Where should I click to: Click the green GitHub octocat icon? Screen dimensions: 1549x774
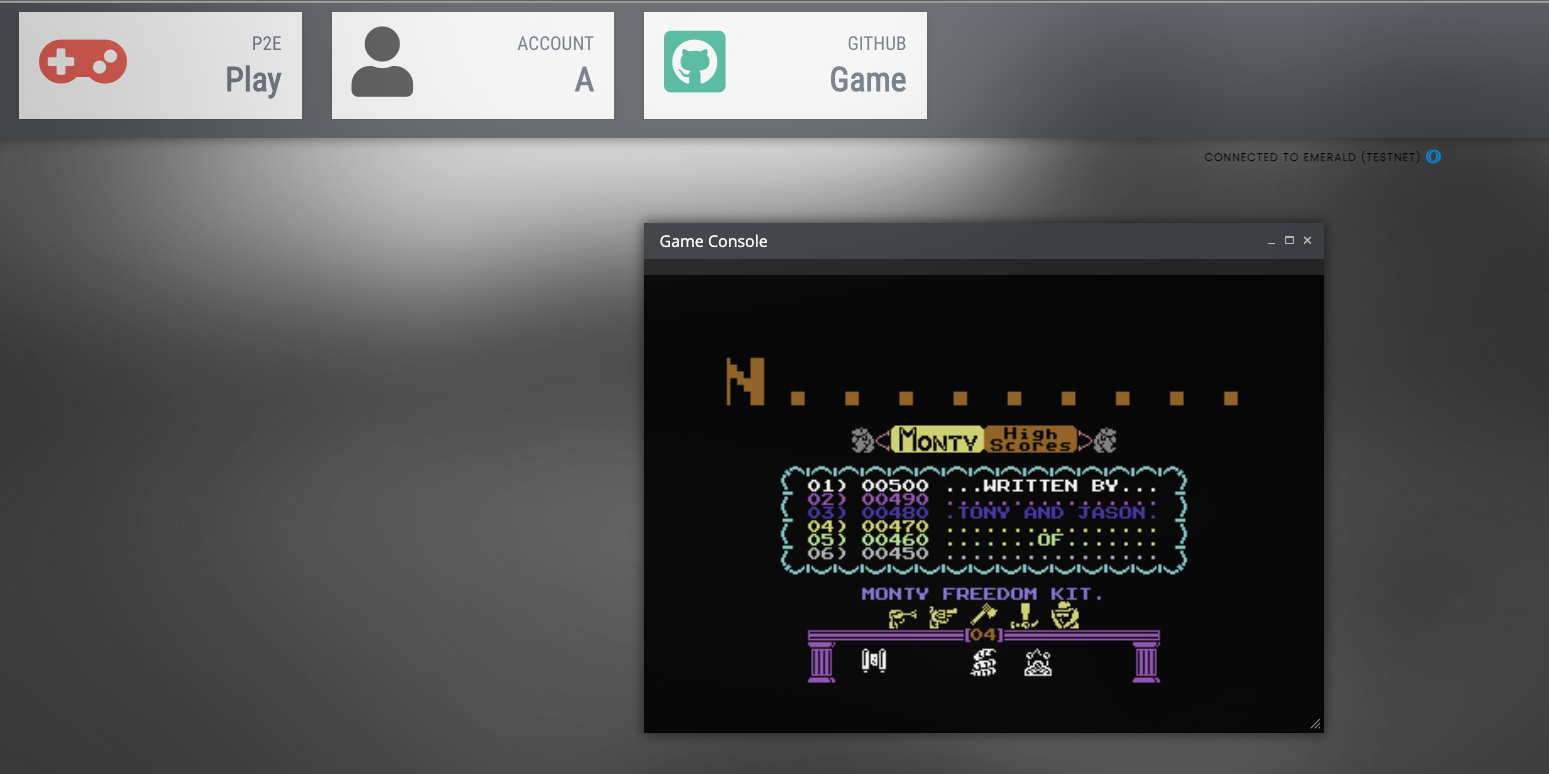click(x=695, y=62)
